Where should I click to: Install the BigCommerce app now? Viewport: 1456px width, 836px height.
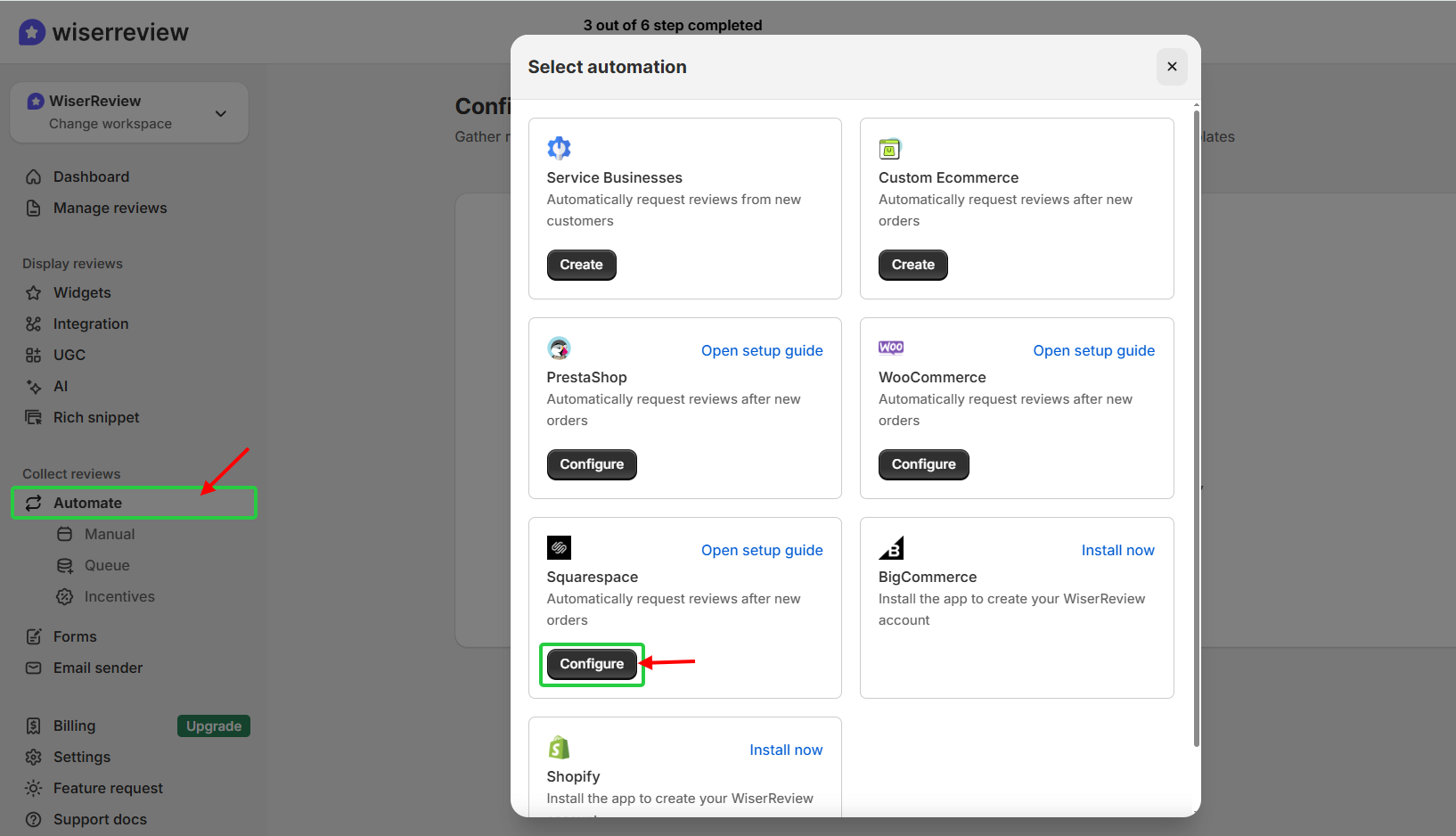1117,550
